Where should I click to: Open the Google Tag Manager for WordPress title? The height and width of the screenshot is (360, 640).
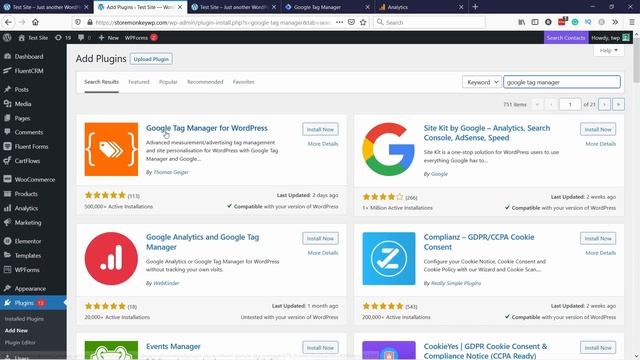[207, 128]
